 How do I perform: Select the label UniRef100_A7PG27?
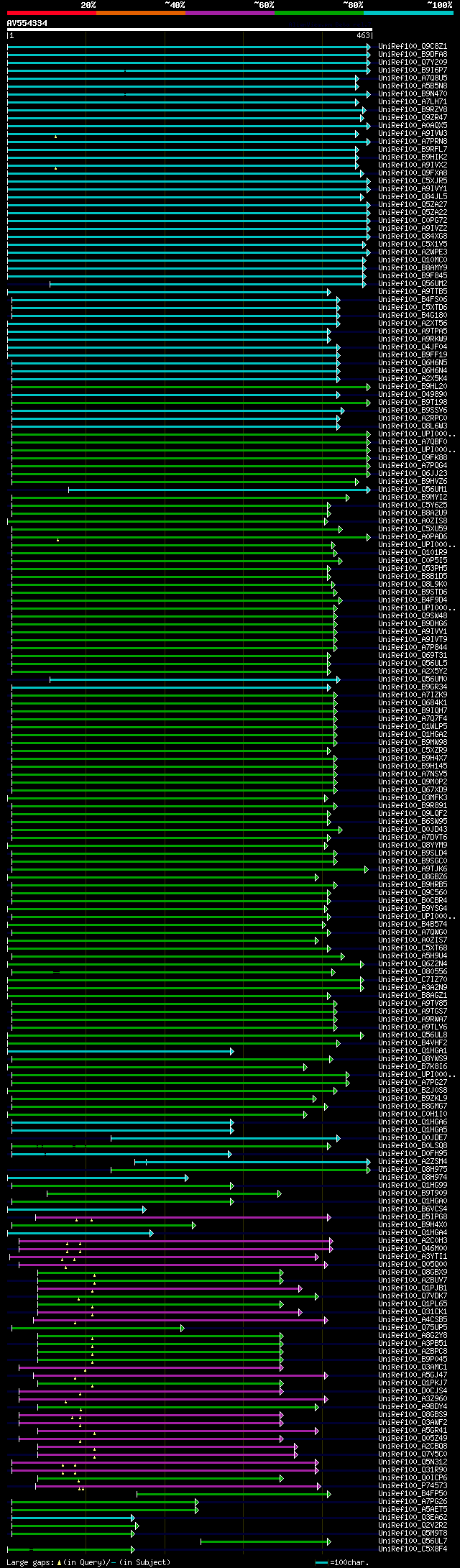pyautogui.click(x=413, y=1083)
